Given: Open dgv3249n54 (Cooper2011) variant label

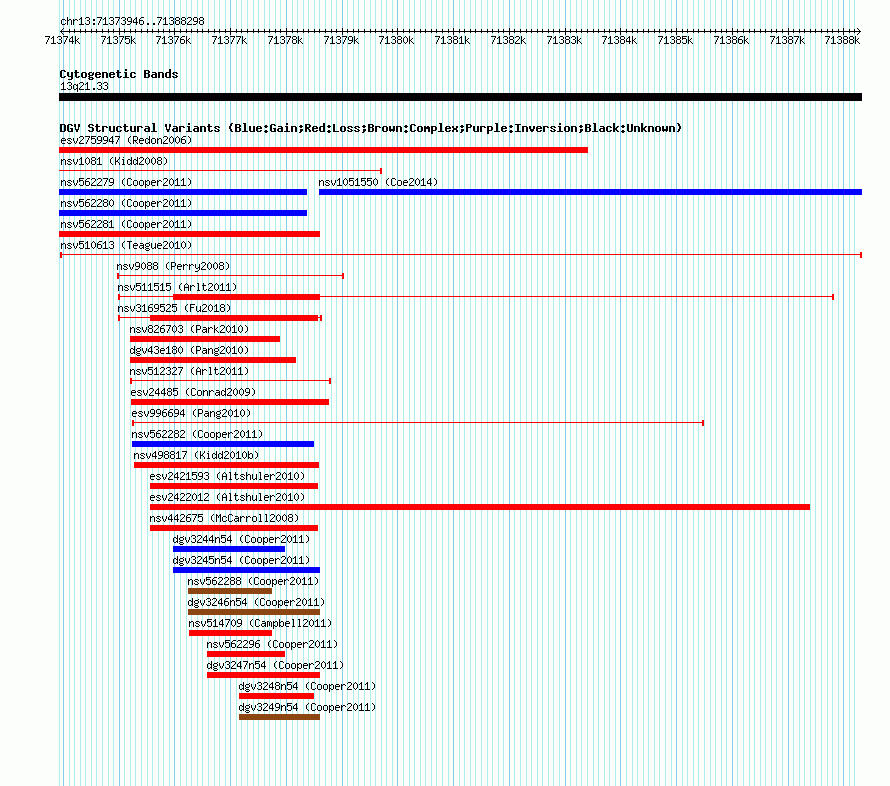Looking at the screenshot, I should 307,707.
